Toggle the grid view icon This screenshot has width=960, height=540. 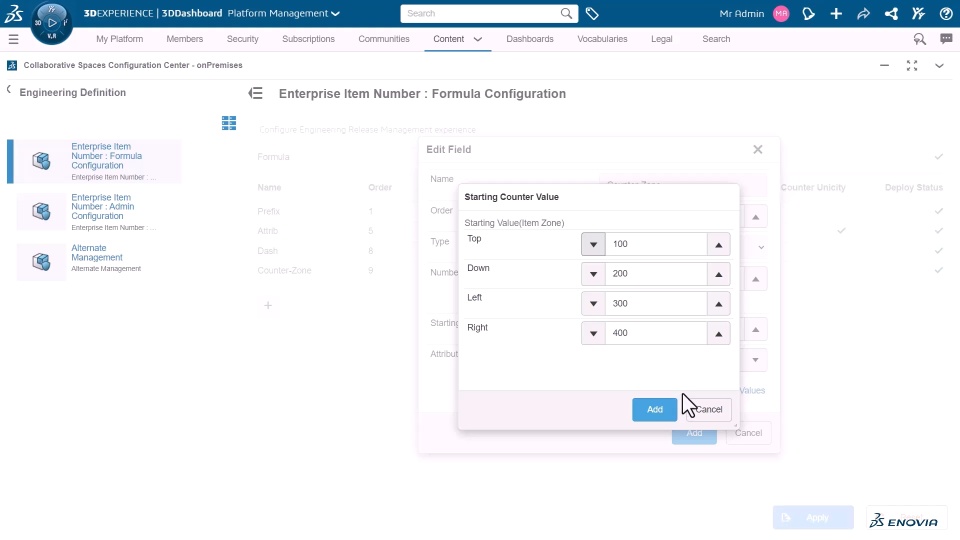229,123
